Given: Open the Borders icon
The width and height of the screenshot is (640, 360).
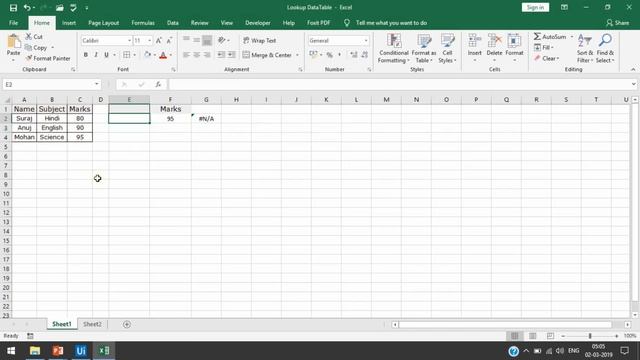Looking at the screenshot, I should click(127, 55).
